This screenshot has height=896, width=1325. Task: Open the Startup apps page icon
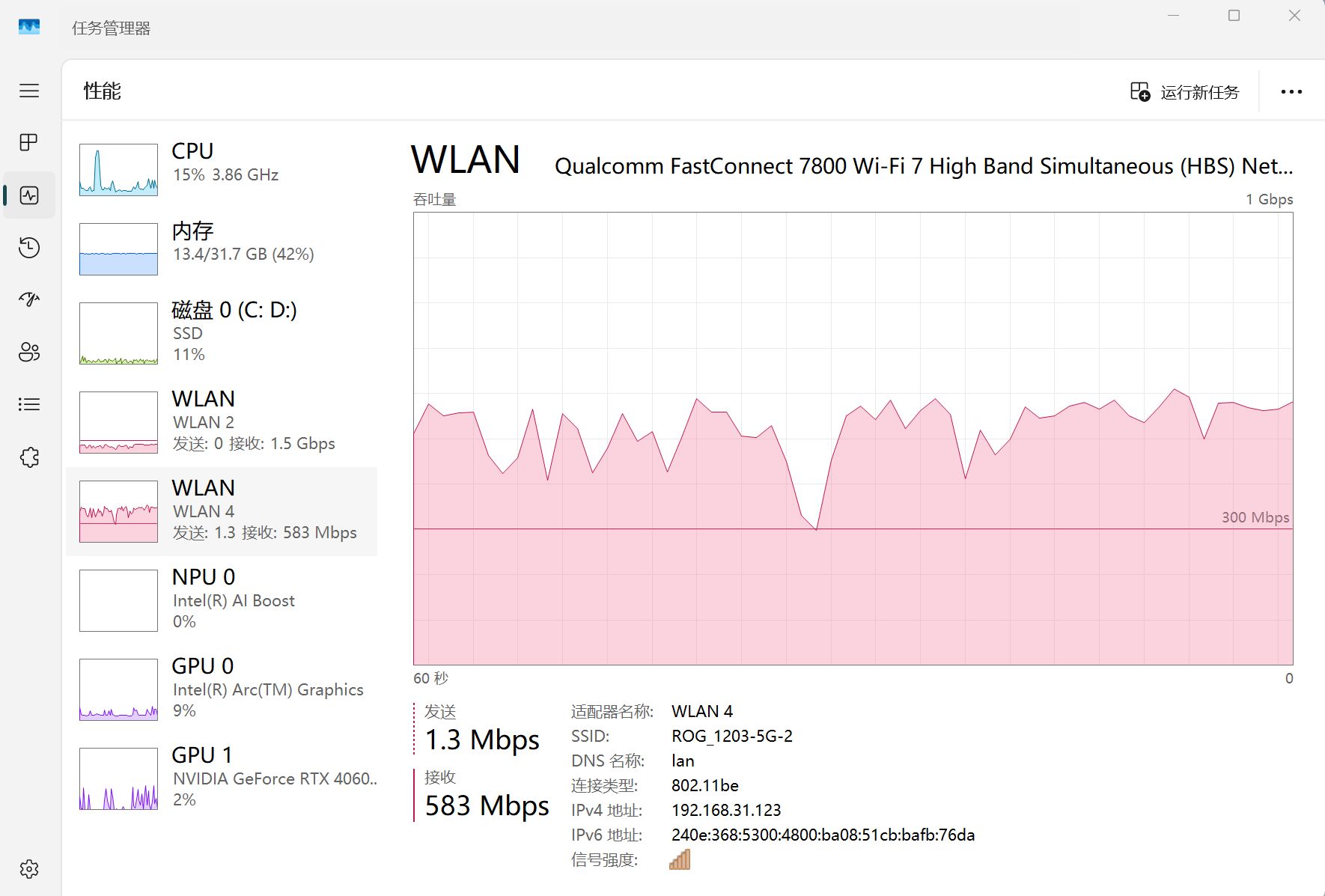coord(29,299)
